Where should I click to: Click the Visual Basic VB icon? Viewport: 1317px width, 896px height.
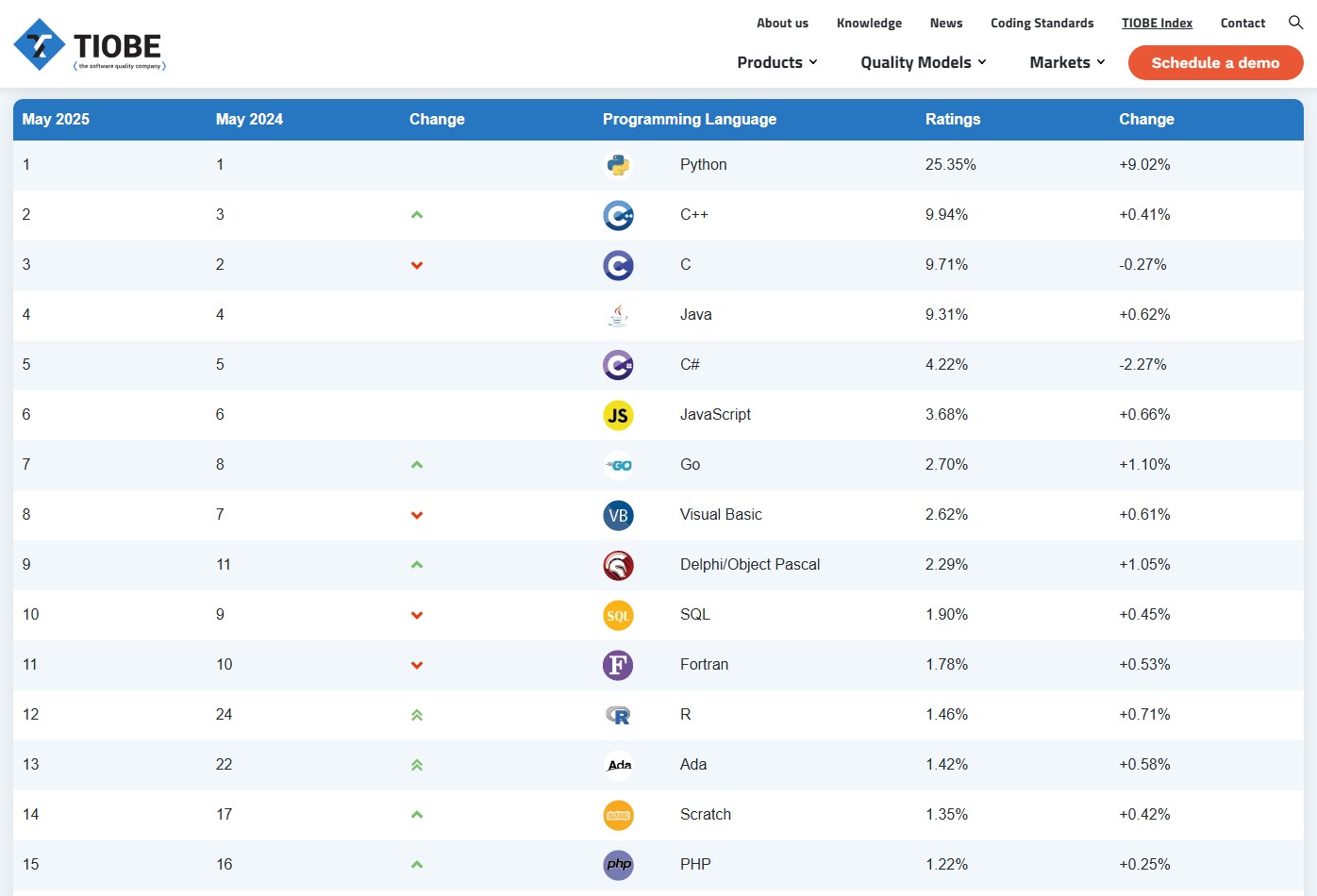click(618, 515)
